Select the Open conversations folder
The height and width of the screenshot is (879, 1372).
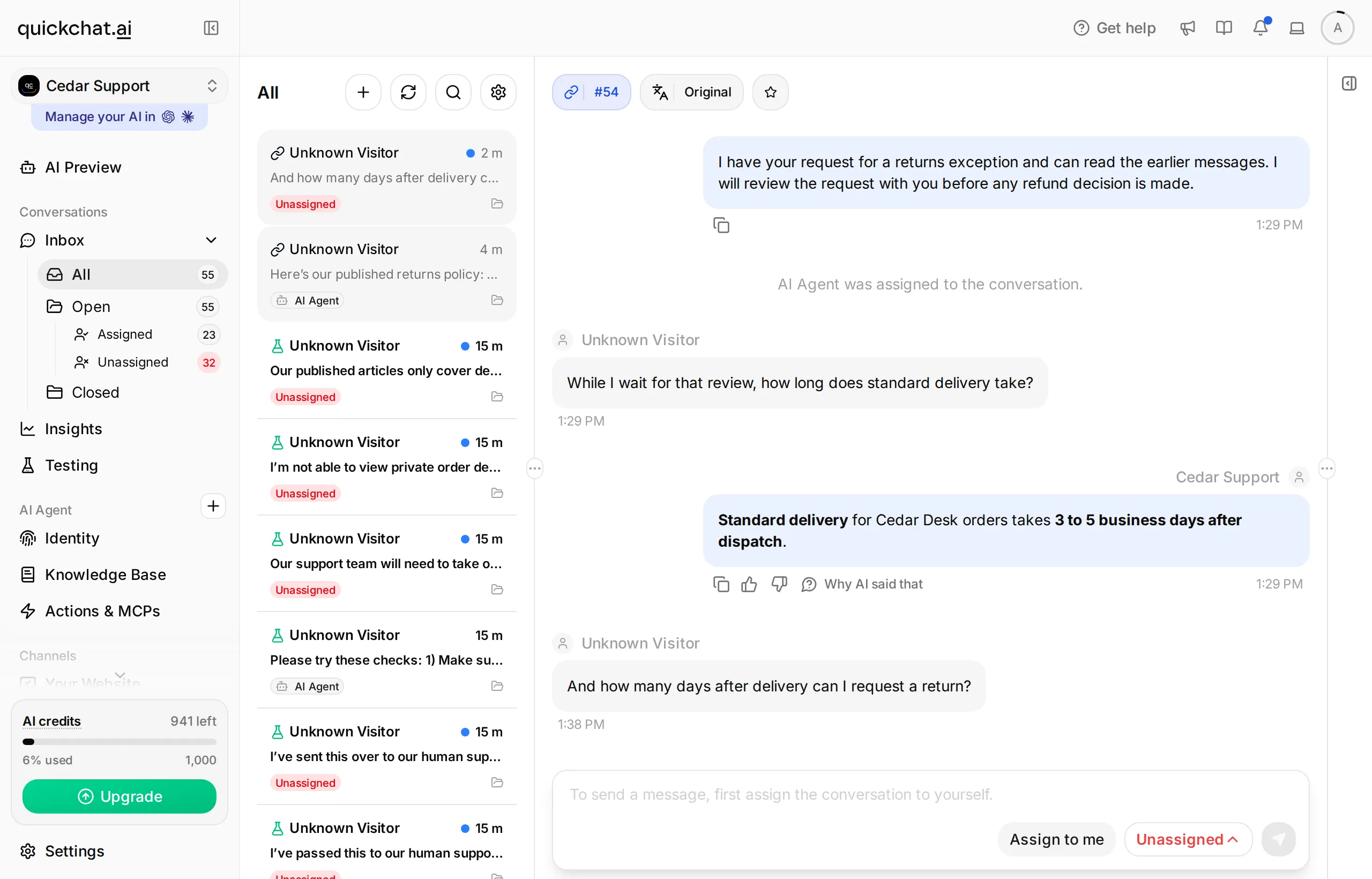click(132, 307)
